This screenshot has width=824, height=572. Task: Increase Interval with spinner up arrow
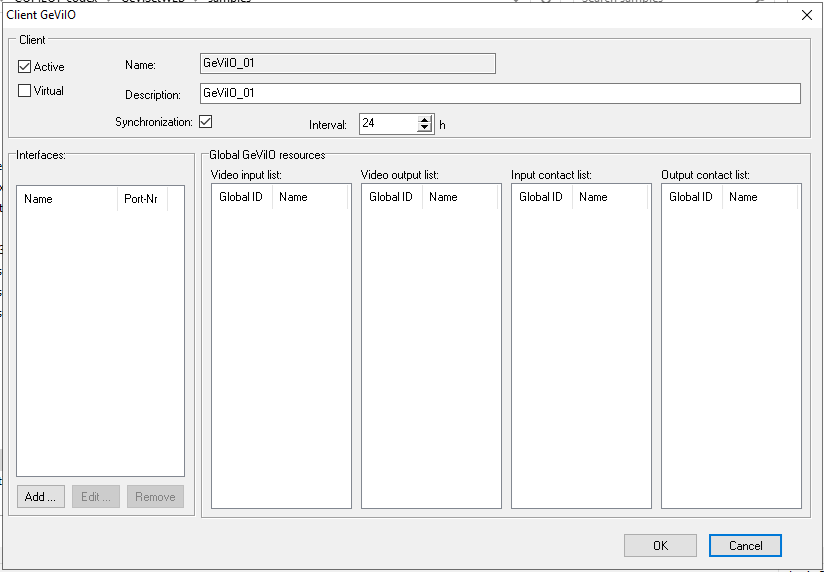[425, 119]
